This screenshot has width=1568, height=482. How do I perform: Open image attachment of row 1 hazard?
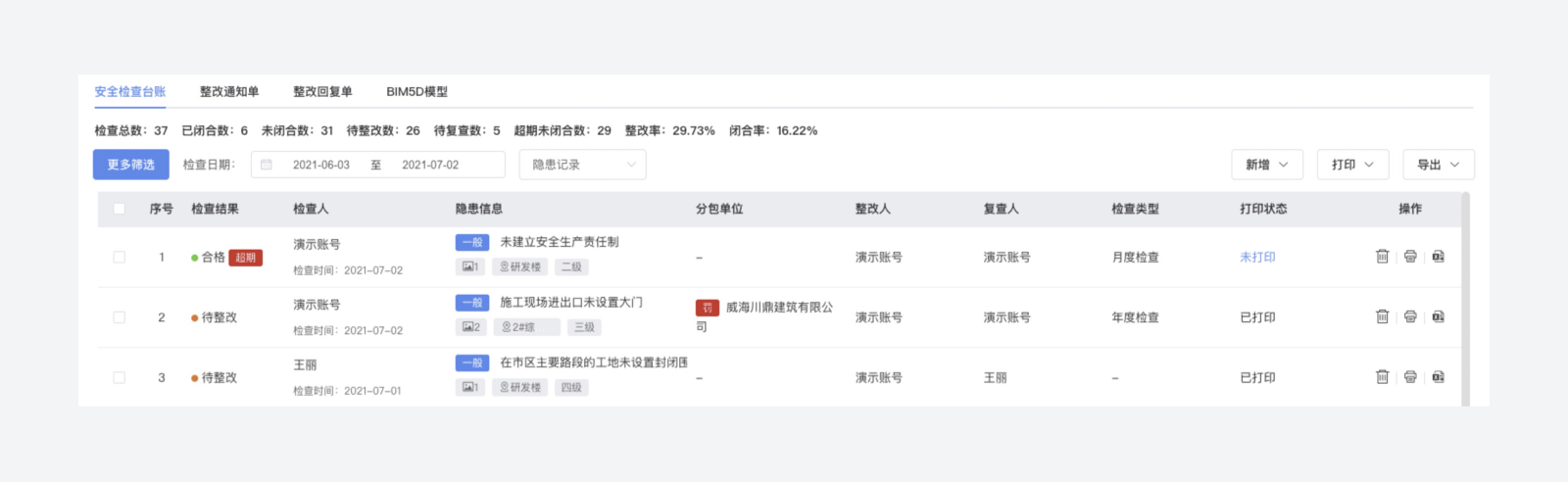[470, 266]
